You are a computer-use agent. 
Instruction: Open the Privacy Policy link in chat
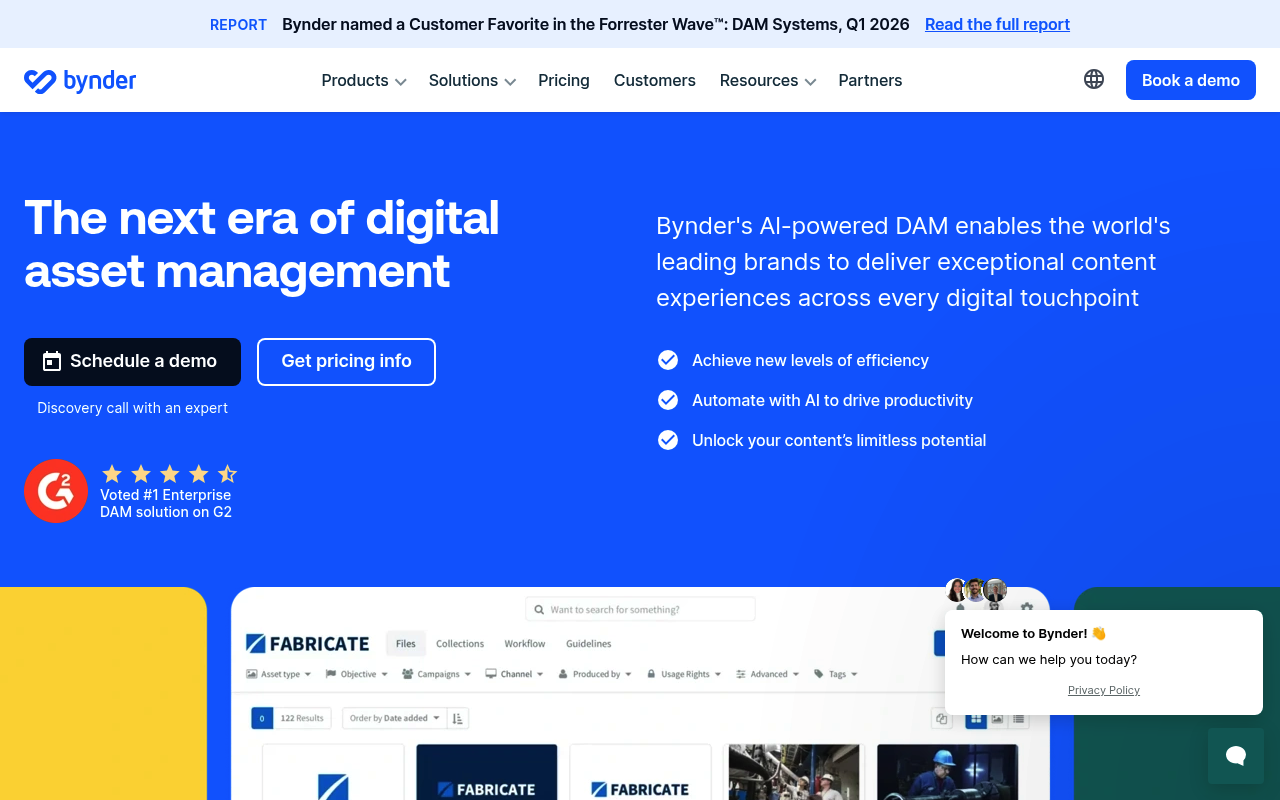pos(1104,690)
